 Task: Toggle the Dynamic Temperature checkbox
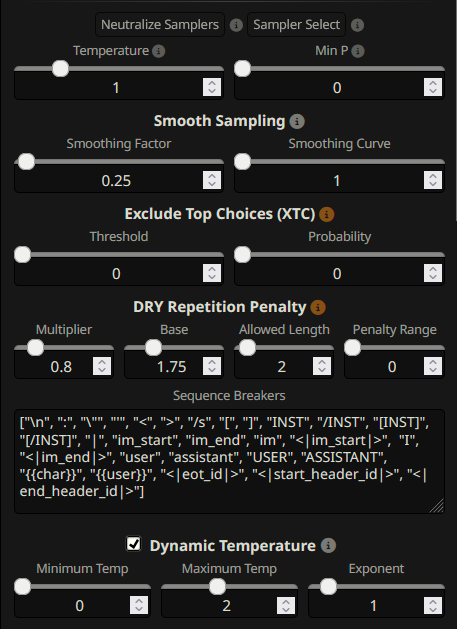click(133, 544)
